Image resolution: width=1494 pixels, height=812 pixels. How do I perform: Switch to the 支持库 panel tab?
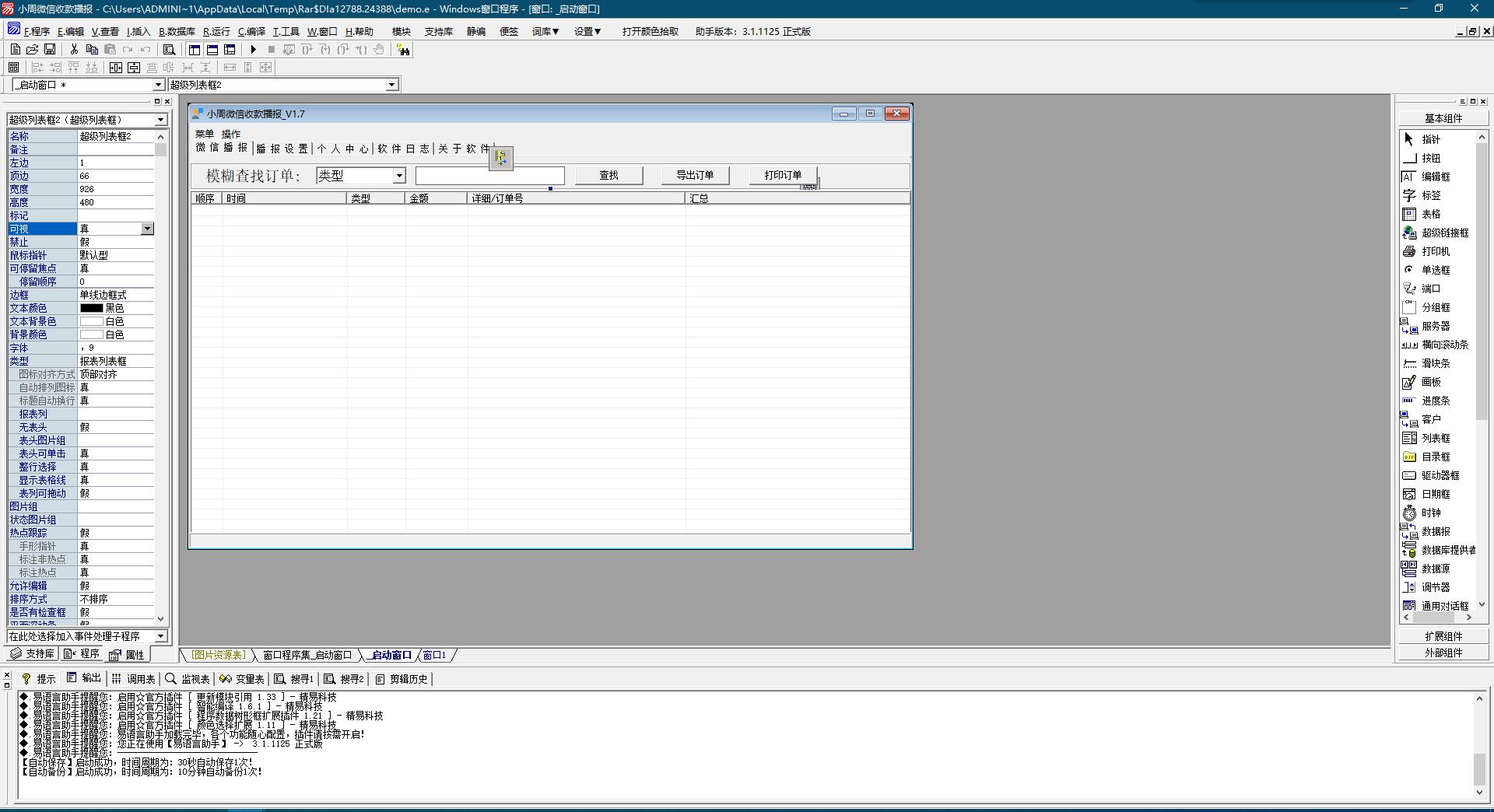point(33,654)
